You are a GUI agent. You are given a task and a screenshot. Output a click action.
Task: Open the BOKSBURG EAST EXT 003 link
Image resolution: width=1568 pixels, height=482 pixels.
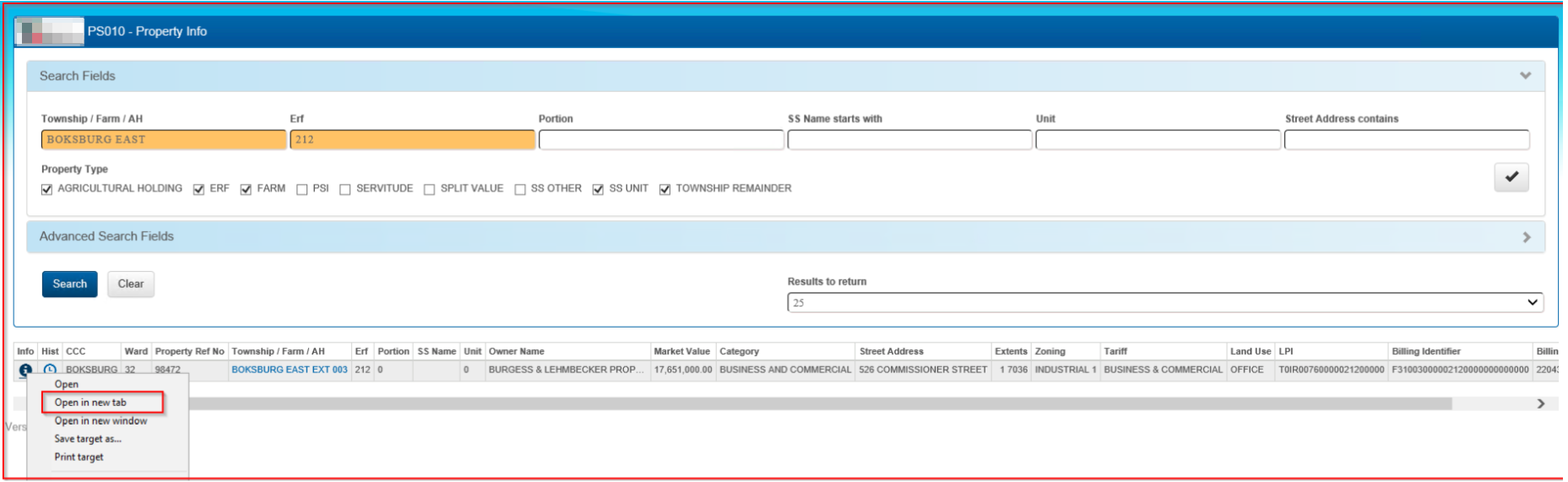coord(290,370)
